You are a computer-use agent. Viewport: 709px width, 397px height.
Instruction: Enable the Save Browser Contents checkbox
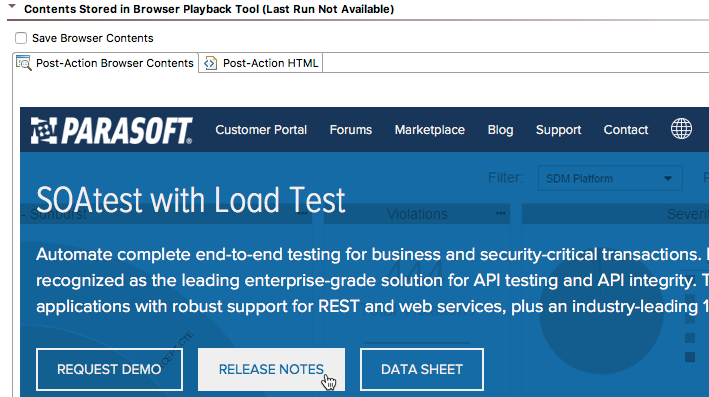21,38
